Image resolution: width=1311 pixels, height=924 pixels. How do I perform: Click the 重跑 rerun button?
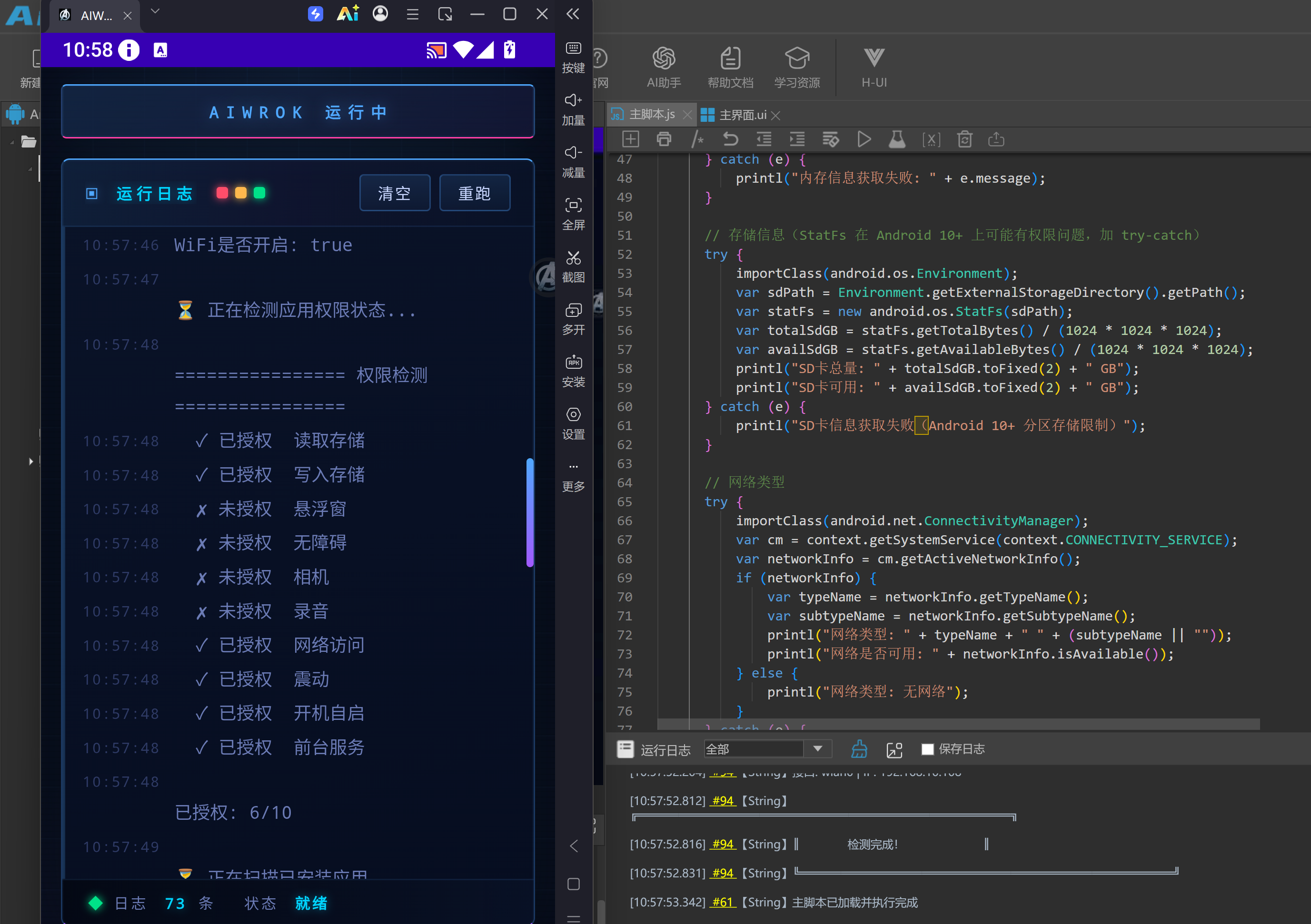pyautogui.click(x=475, y=193)
